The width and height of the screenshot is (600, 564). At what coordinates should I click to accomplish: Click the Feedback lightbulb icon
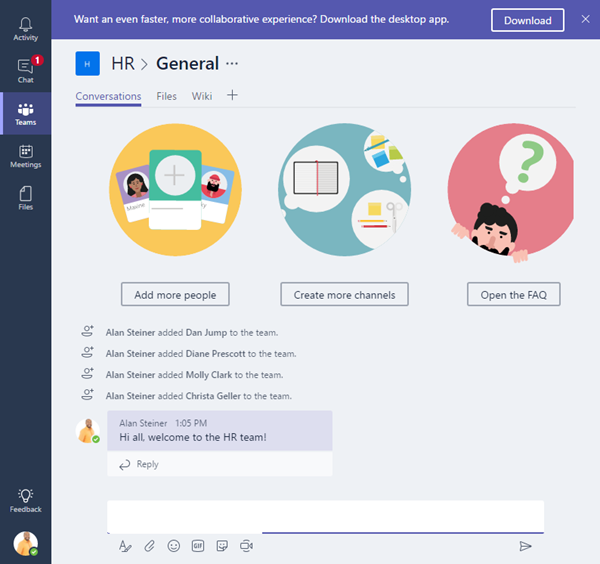point(26,500)
